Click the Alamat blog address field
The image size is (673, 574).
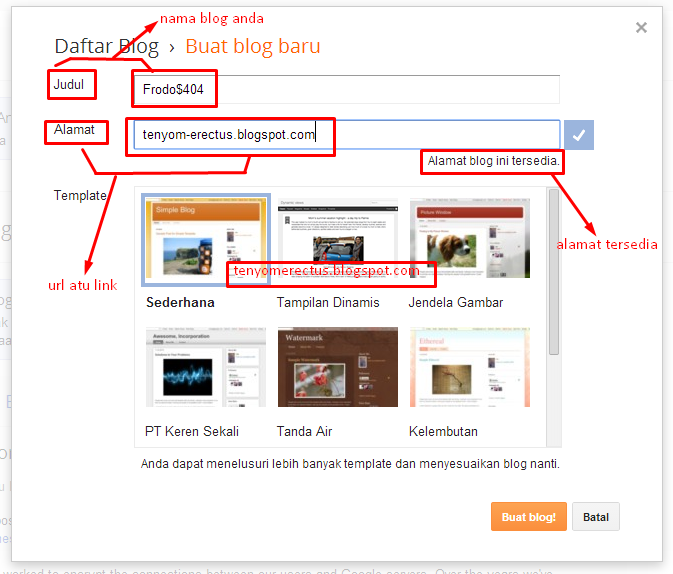(x=347, y=135)
